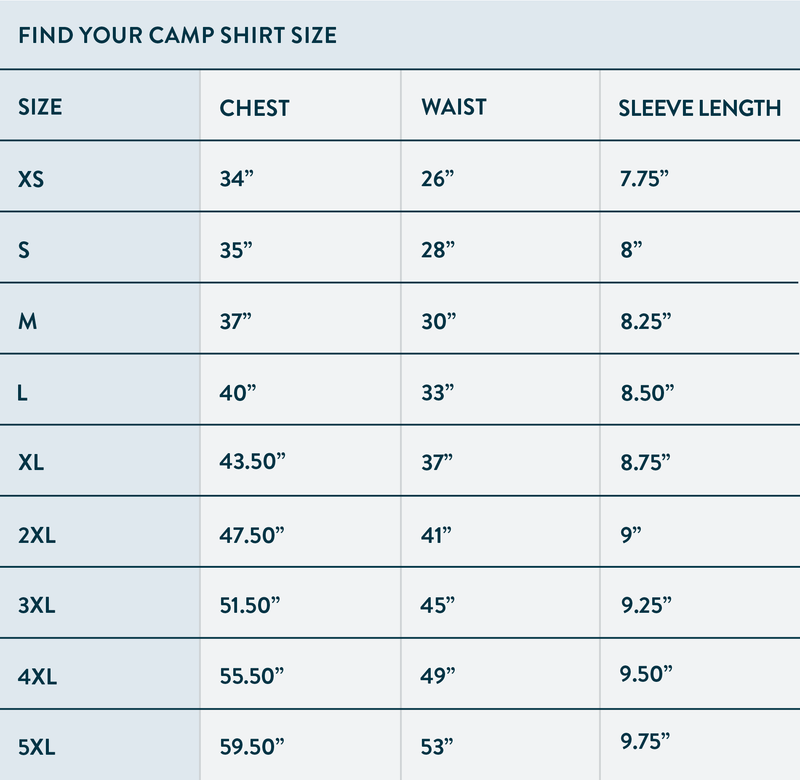Click the M size row label
This screenshot has width=800, height=780.
tap(28, 321)
